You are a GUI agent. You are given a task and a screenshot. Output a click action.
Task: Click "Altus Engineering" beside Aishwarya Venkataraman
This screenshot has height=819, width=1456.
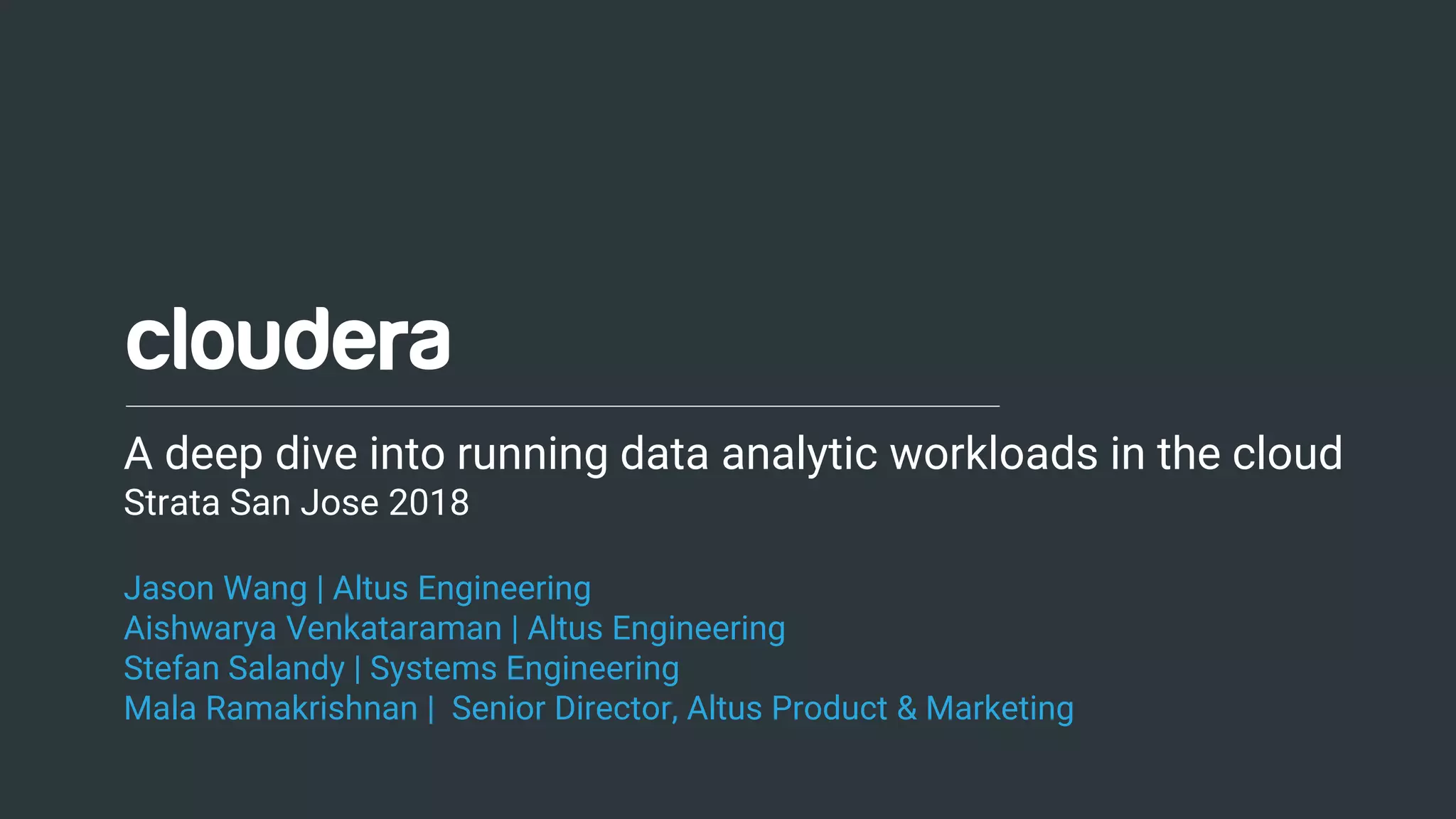[656, 629]
